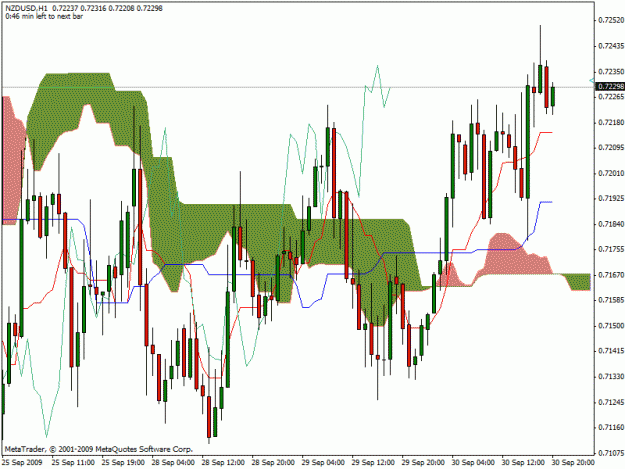Click the '28 Sep 20:00' time axis label
Screen dimensions: 625x469
tap(273, 462)
